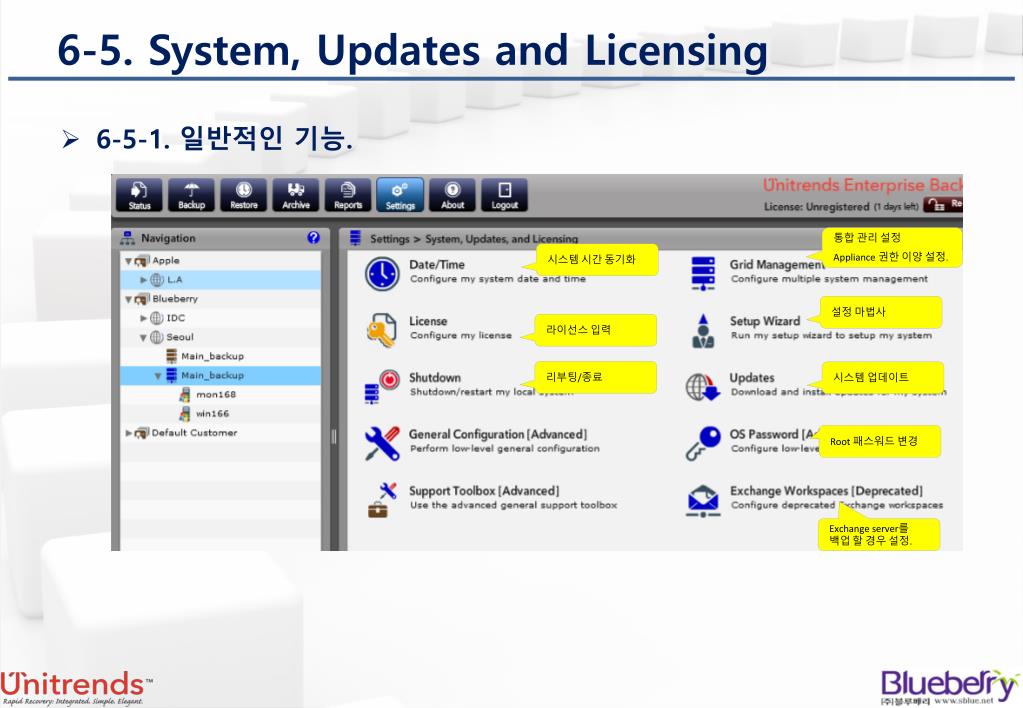Click the Navigation panel header icon

(x=127, y=238)
